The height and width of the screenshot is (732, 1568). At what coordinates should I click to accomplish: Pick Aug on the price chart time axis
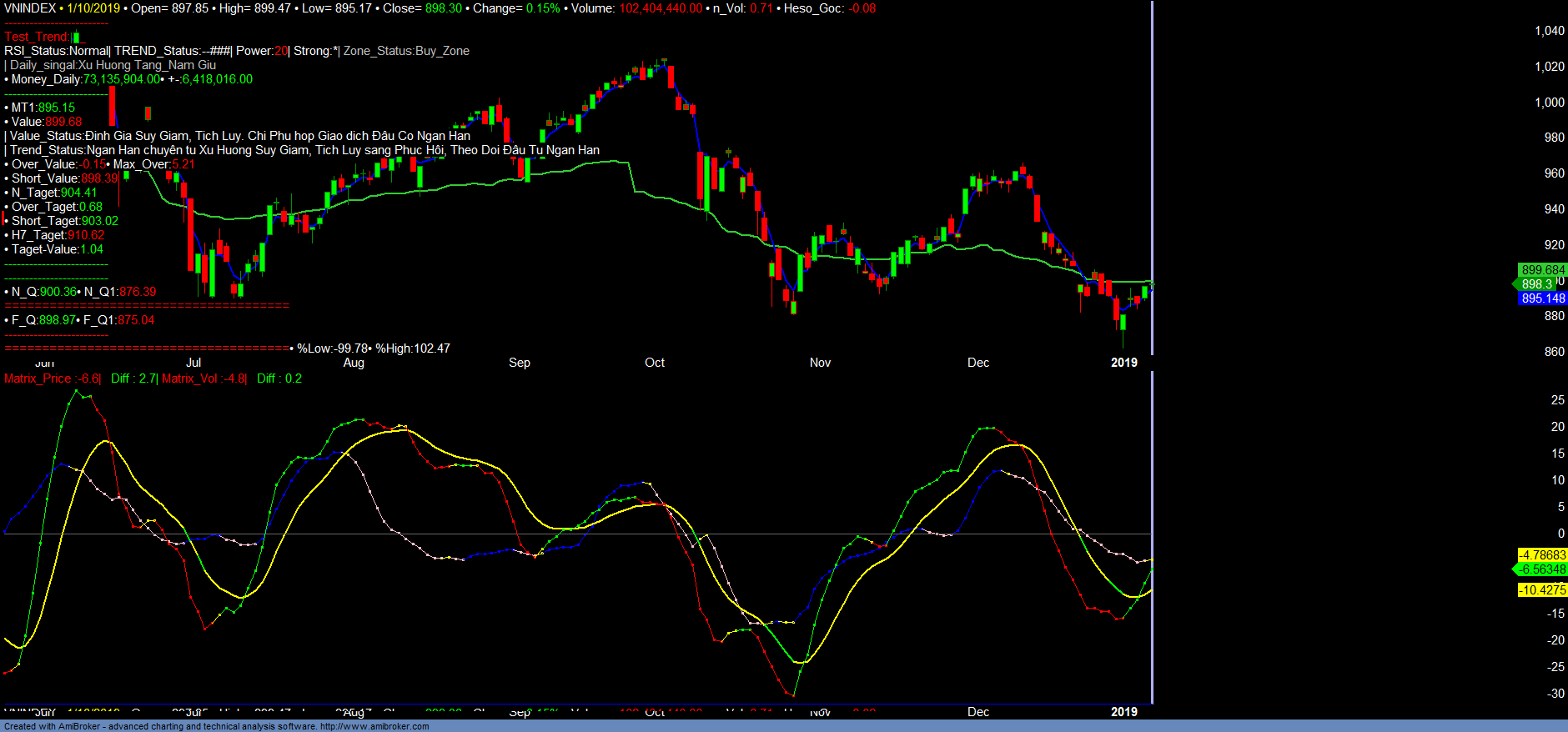coord(354,363)
